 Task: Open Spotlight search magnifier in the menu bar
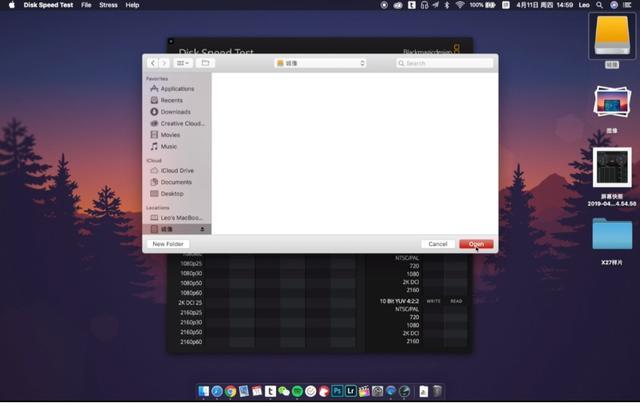(x=599, y=5)
